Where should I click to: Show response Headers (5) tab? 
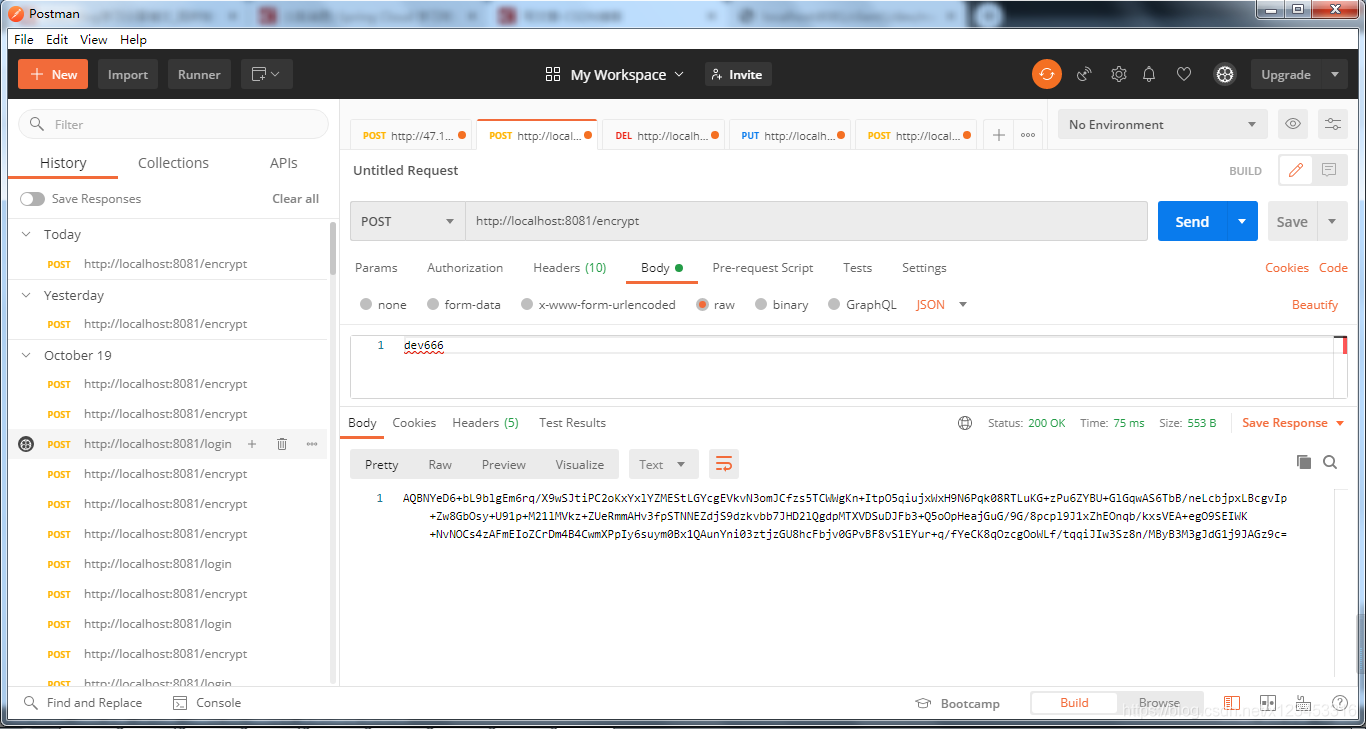coord(485,423)
